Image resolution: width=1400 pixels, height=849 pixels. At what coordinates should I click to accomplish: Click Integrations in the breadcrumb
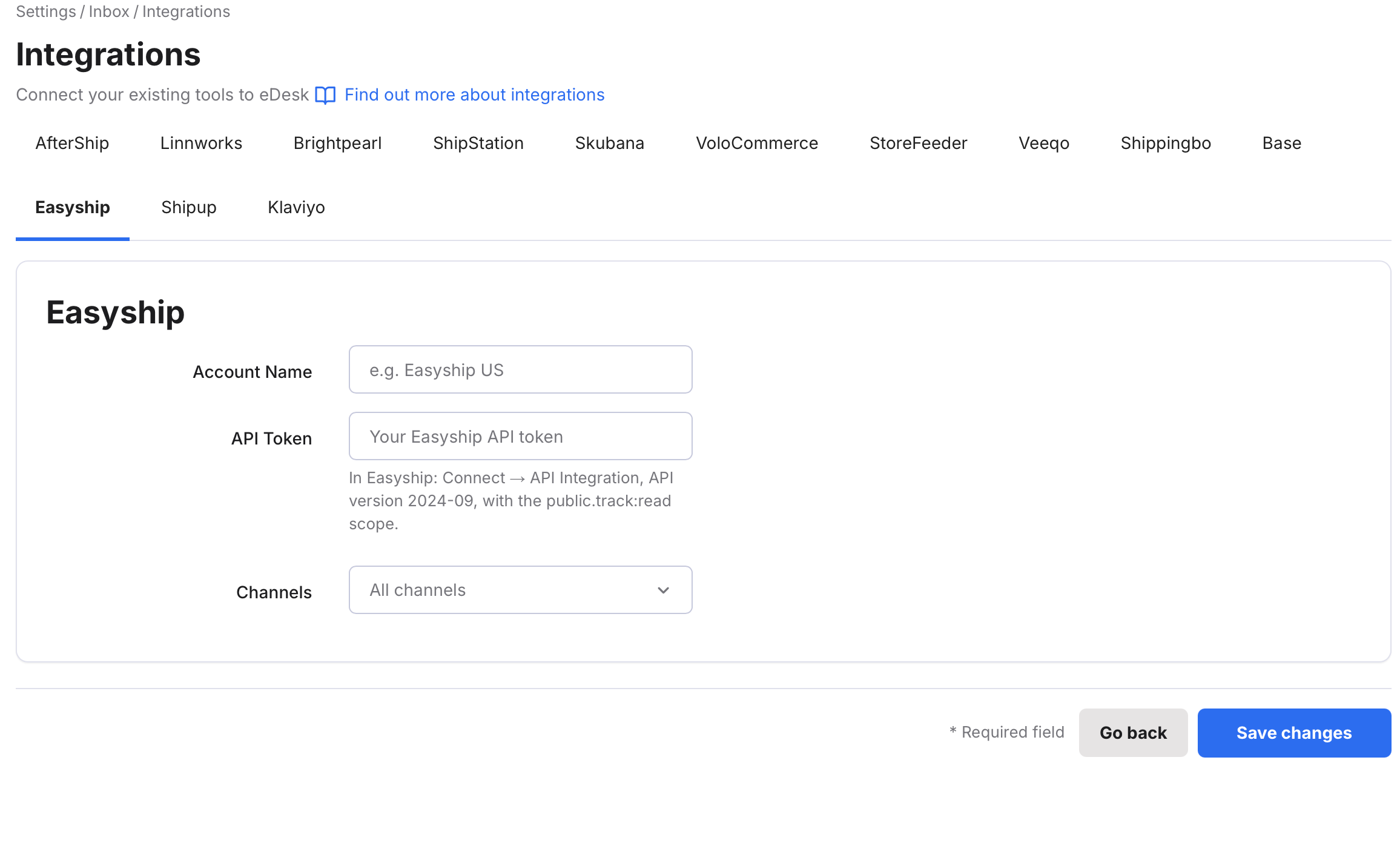186,12
